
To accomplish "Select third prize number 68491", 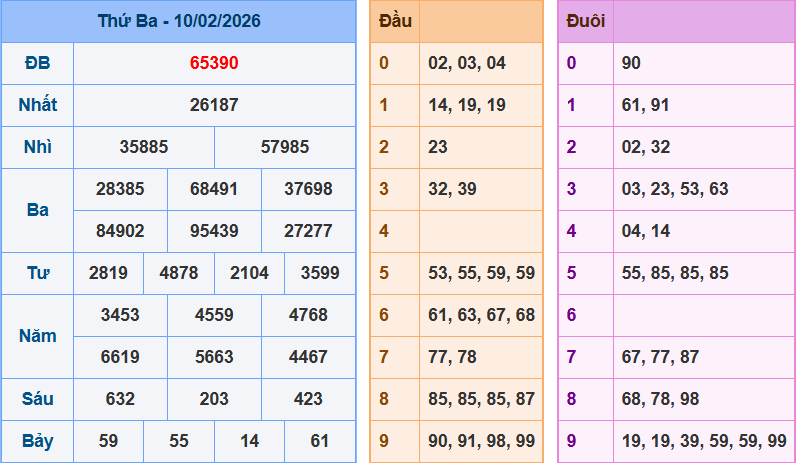I will [214, 189].
